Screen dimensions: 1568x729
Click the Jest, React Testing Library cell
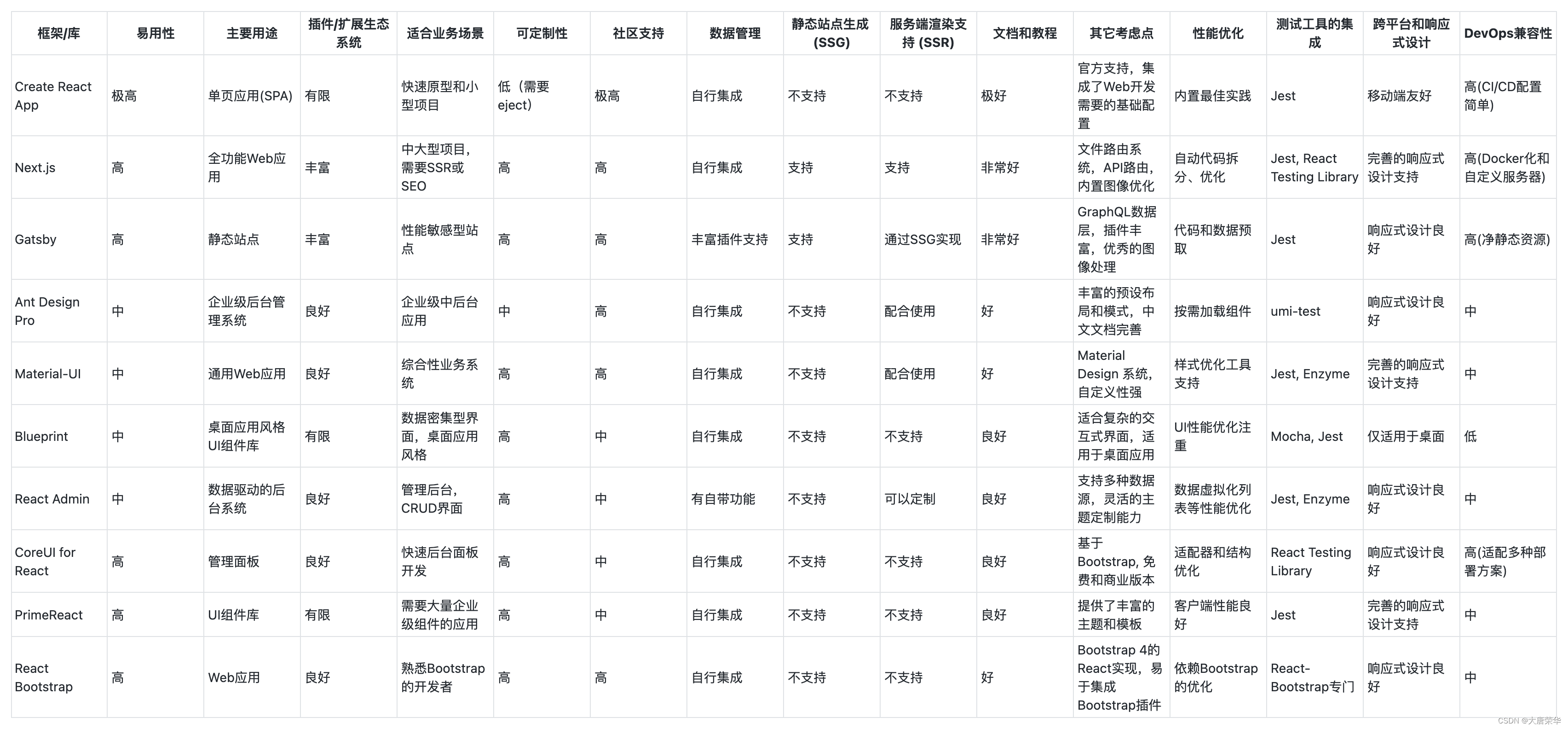(x=1315, y=168)
